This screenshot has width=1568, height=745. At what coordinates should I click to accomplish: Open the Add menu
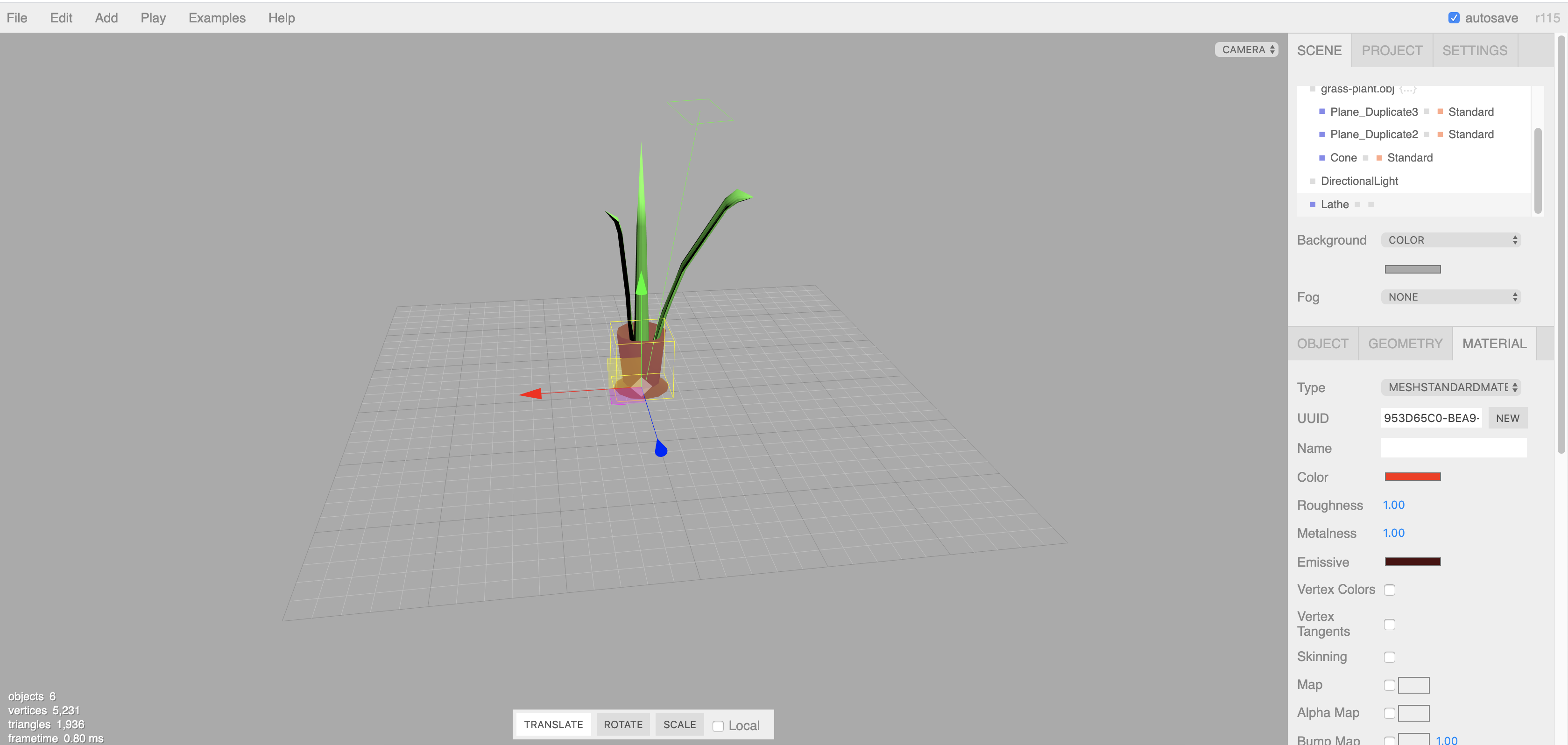tap(106, 18)
